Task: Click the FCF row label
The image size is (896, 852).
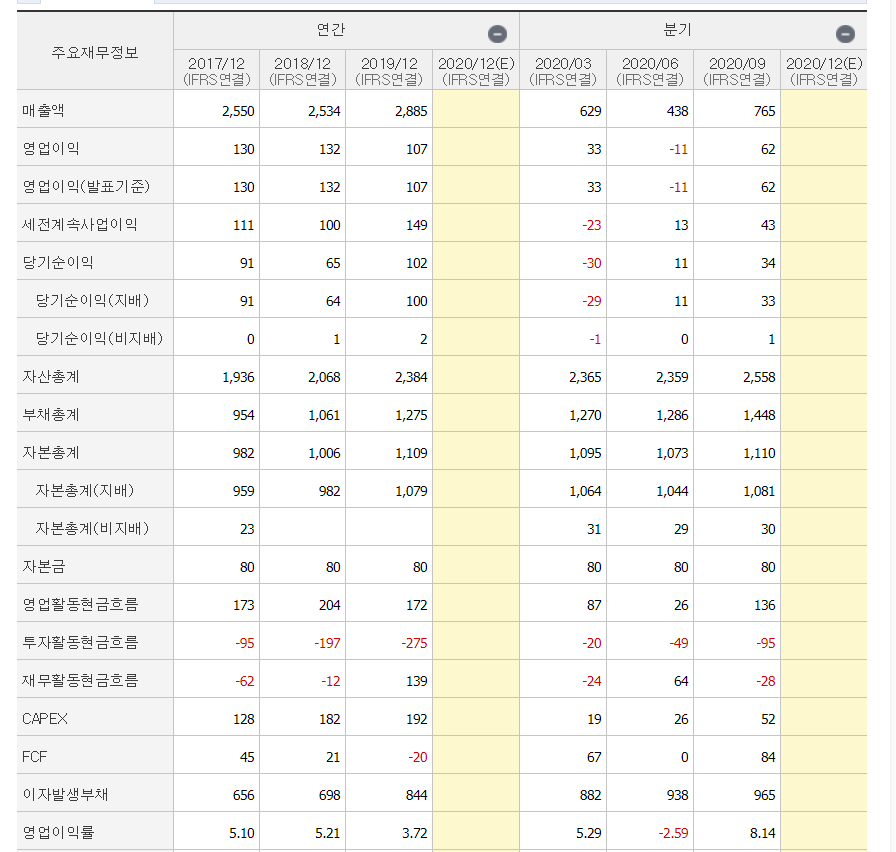Action: [x=34, y=757]
